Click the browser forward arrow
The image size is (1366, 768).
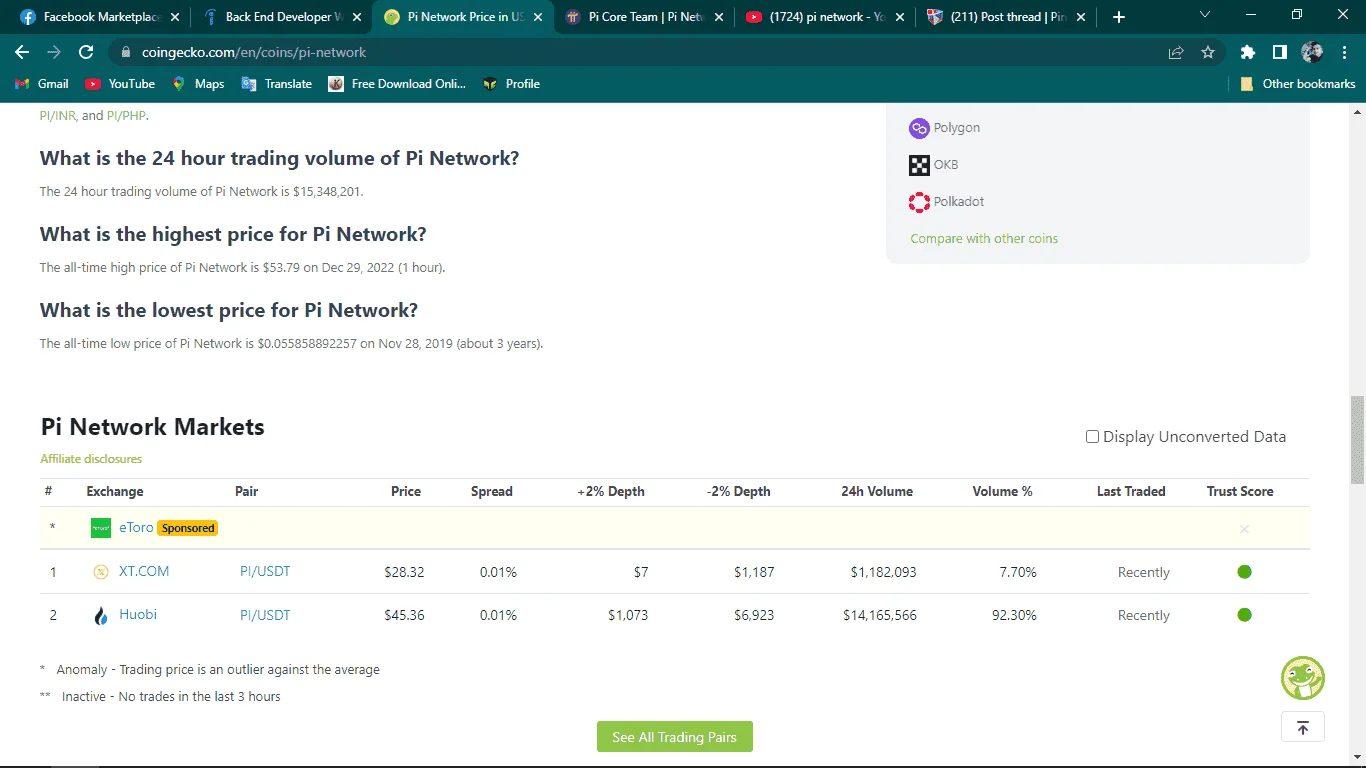(54, 52)
